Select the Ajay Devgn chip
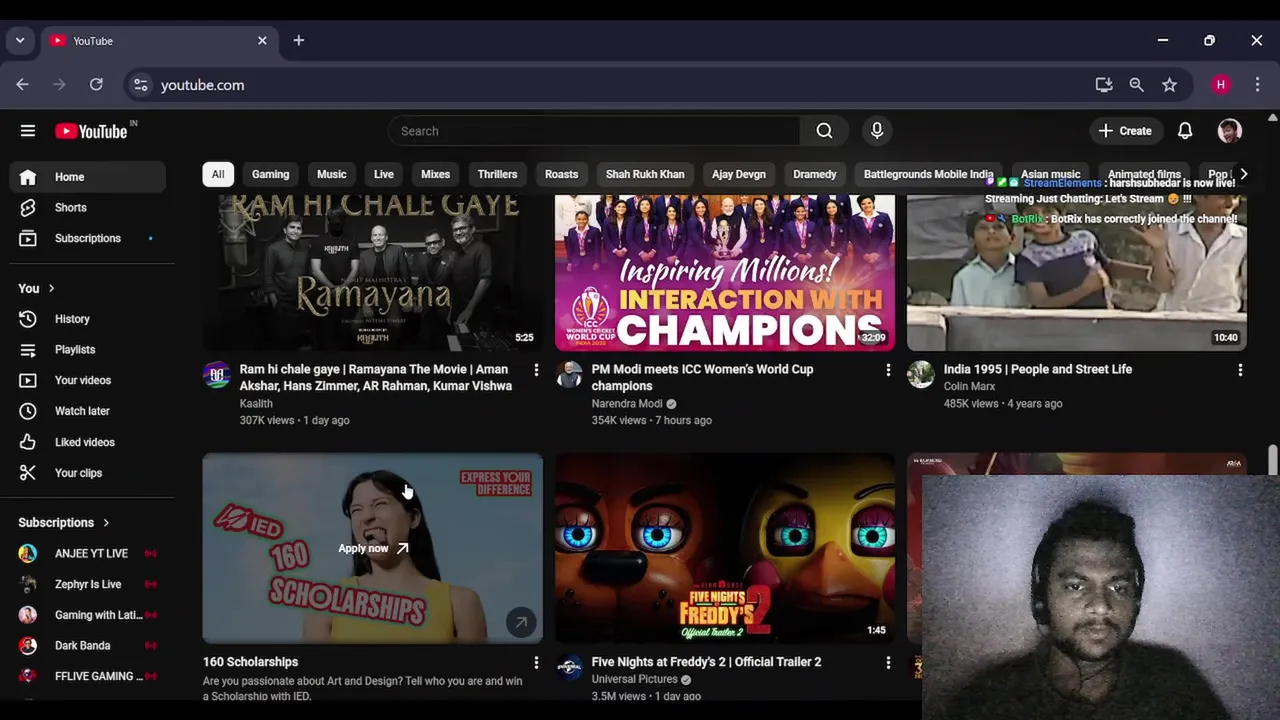 pyautogui.click(x=739, y=174)
